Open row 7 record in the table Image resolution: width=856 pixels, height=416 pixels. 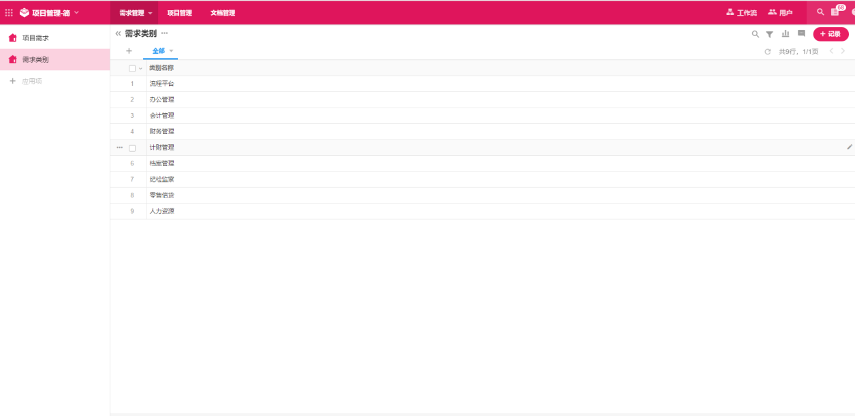tap(483, 179)
